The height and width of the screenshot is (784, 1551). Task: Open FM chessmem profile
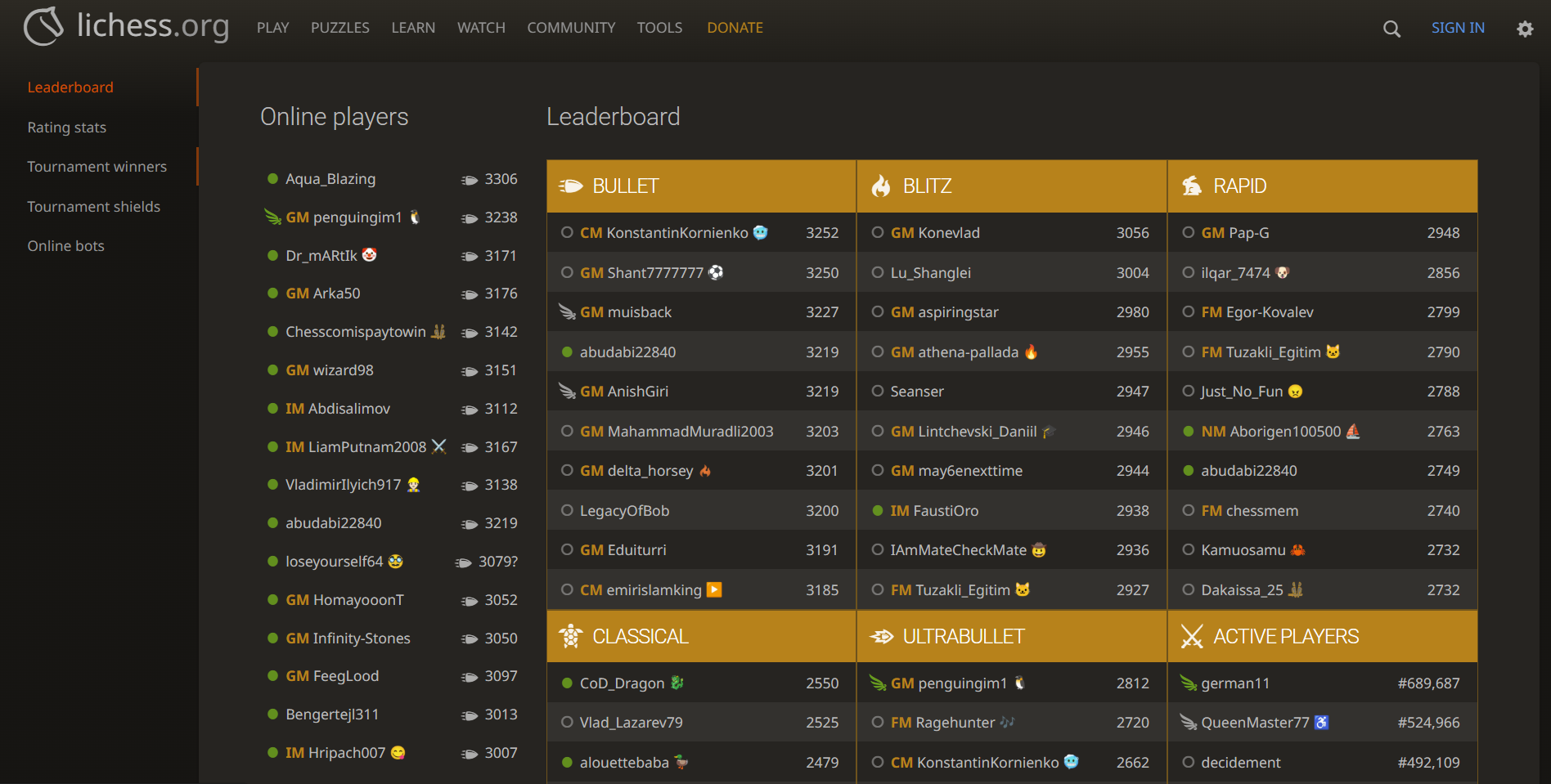1249,511
